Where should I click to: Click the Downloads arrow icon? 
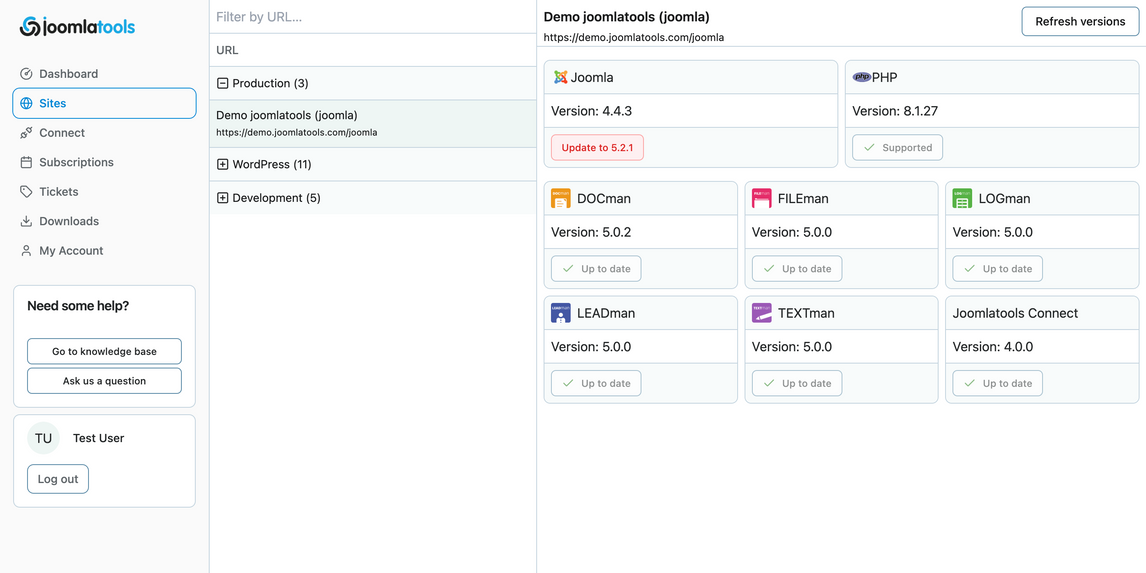click(x=26, y=221)
